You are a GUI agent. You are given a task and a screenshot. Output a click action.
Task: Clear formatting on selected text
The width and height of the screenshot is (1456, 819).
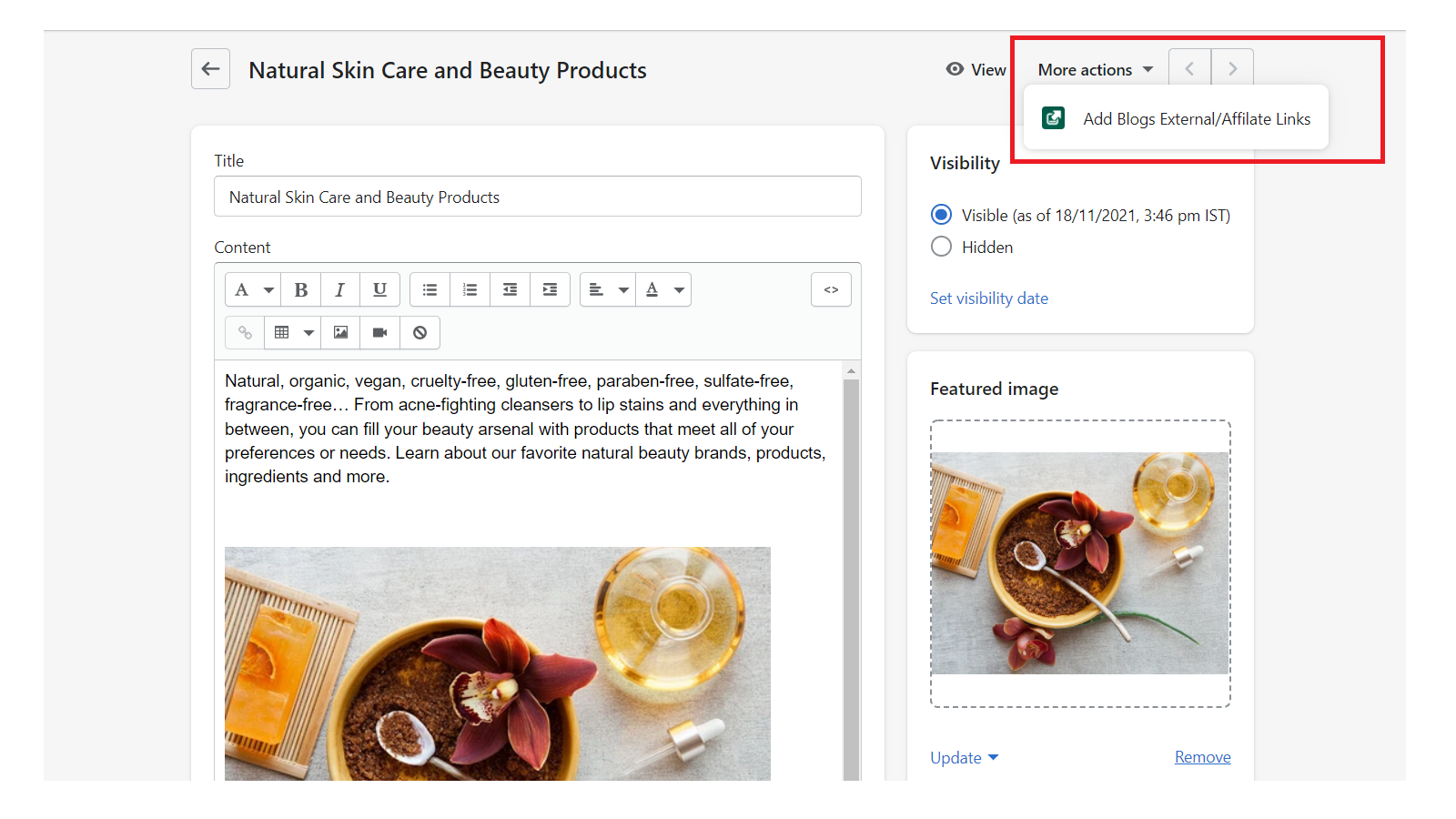[420, 332]
